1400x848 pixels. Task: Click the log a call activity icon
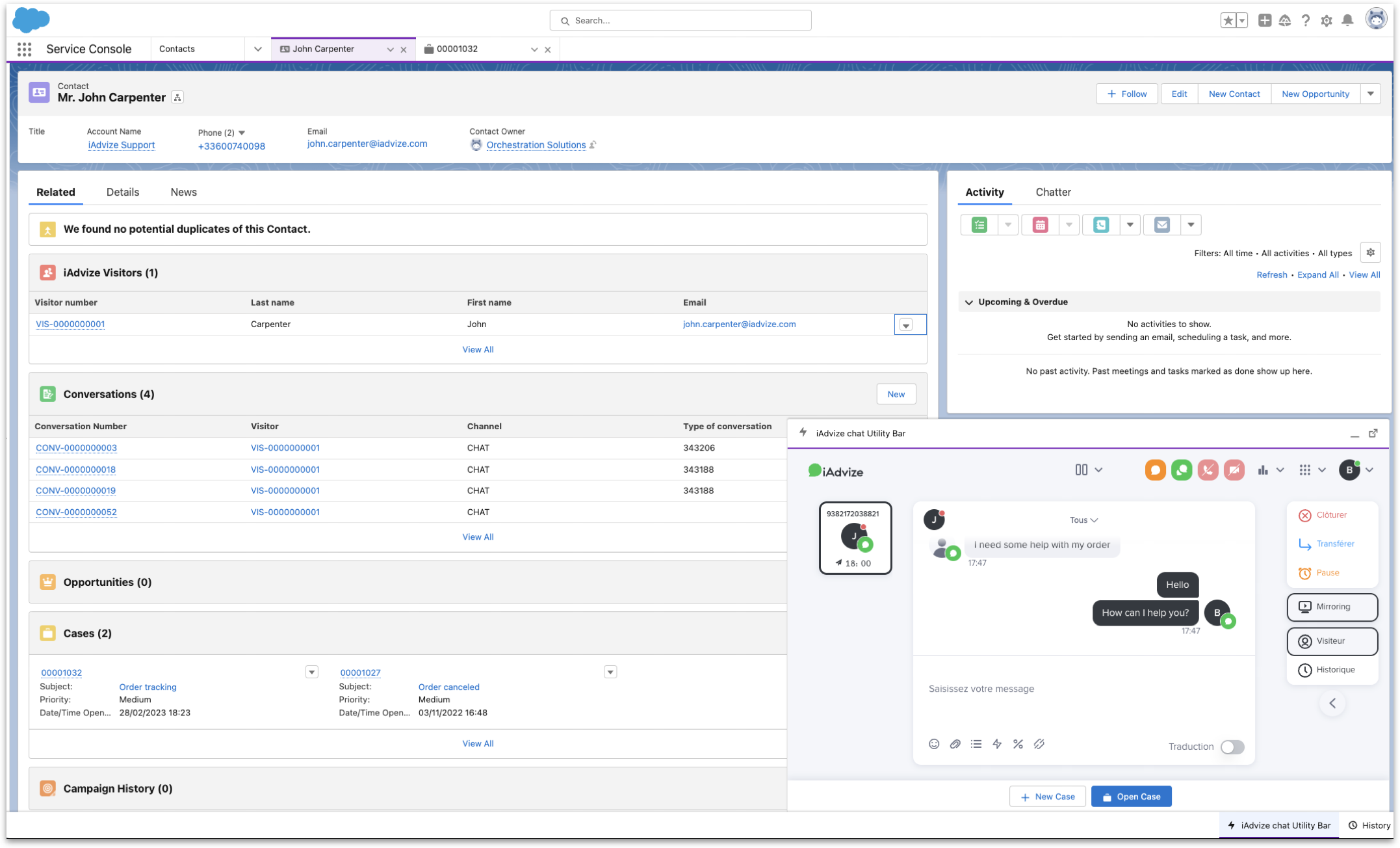point(1101,225)
